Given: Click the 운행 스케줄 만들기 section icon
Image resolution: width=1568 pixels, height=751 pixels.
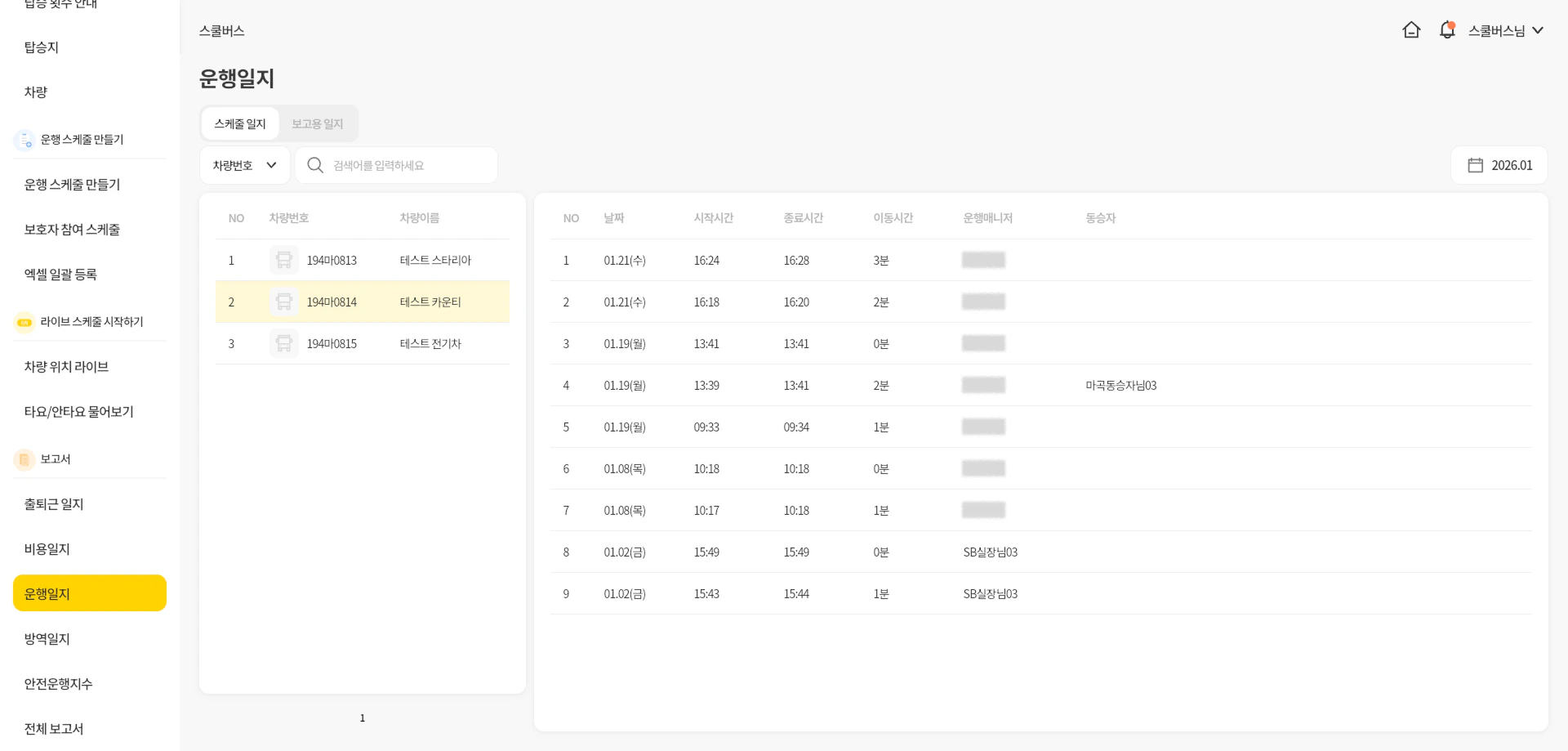Looking at the screenshot, I should [x=24, y=140].
